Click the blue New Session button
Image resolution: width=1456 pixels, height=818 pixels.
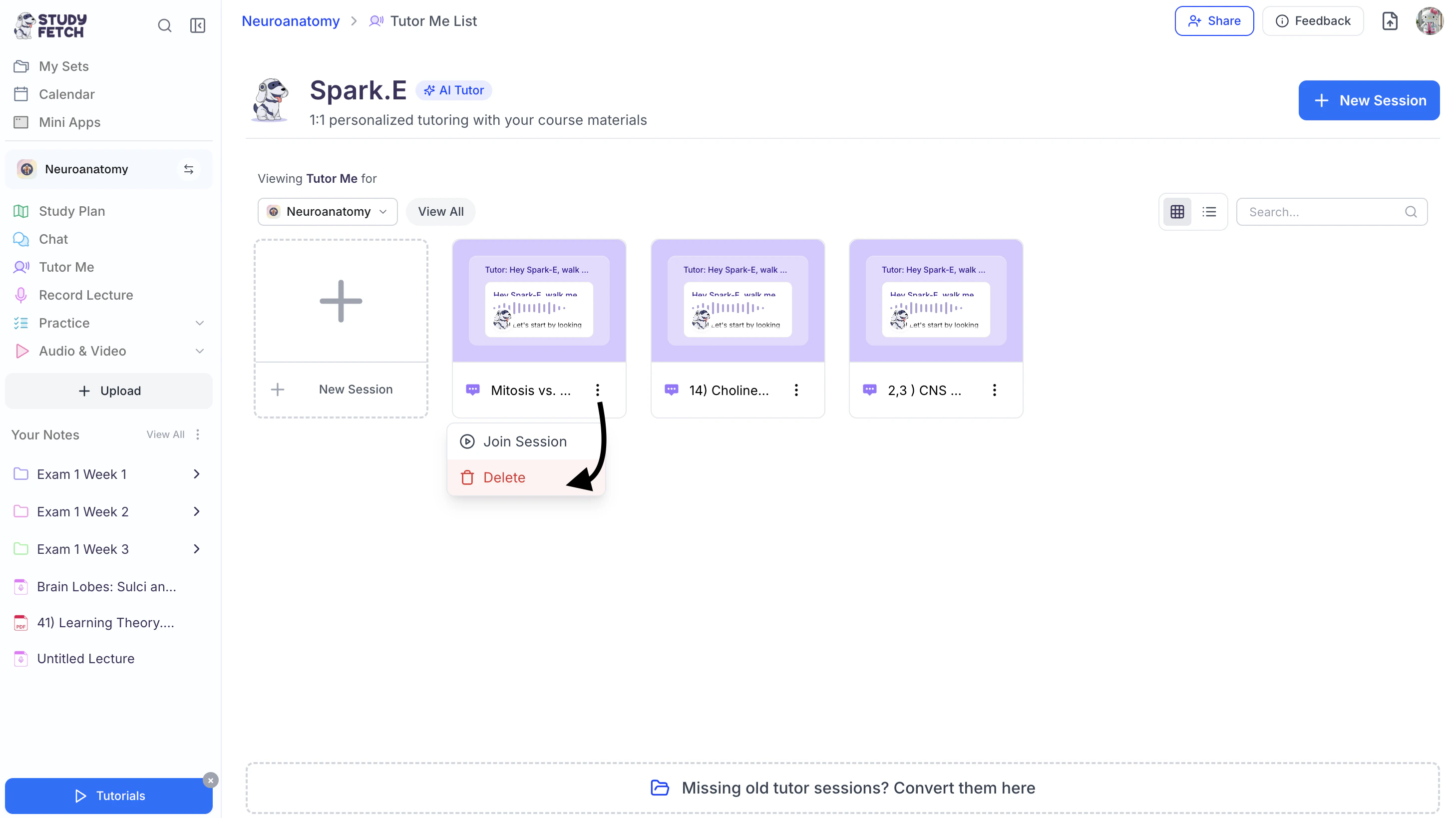click(x=1369, y=100)
